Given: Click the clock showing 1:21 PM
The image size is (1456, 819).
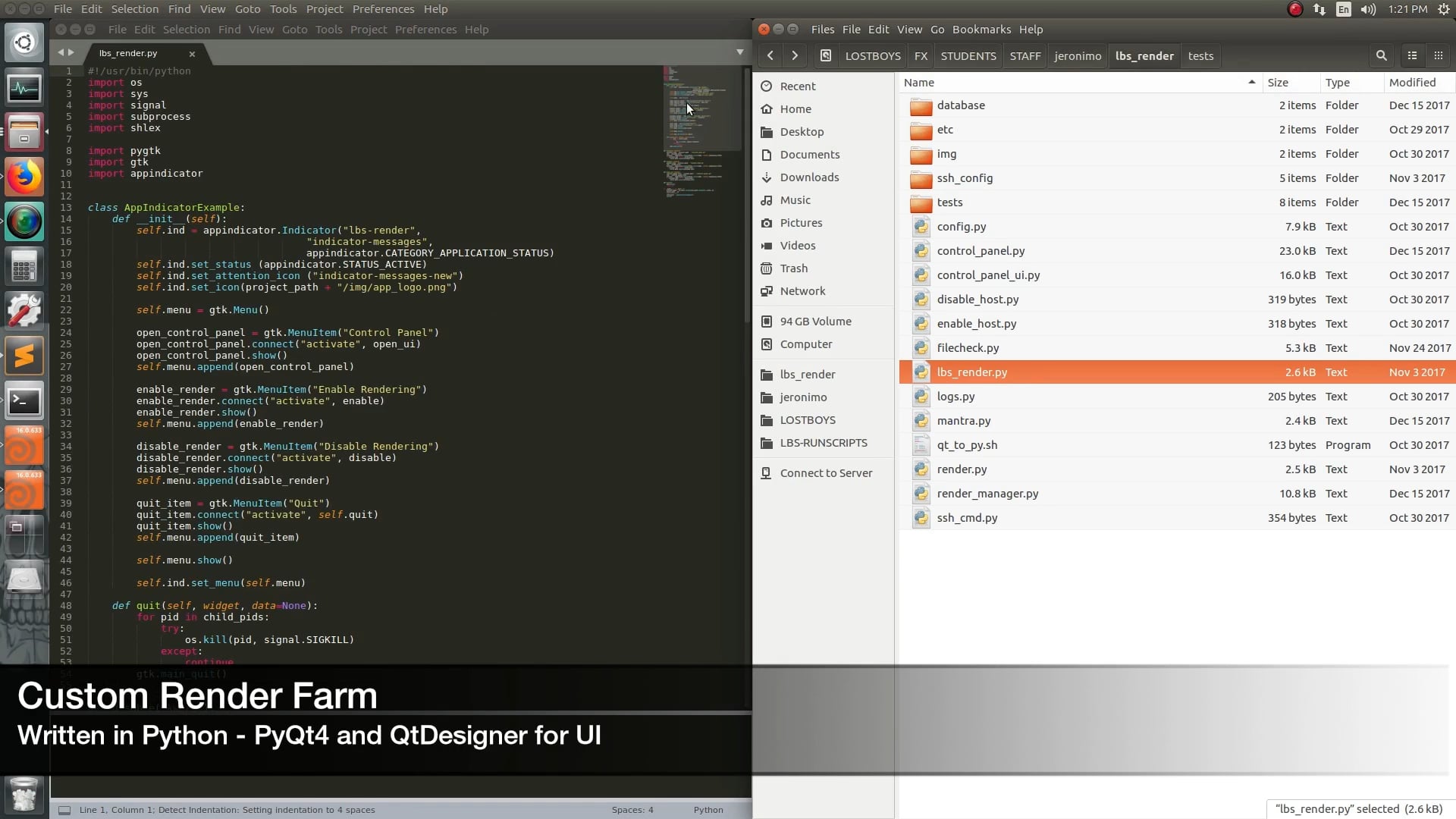Looking at the screenshot, I should pos(1407,9).
